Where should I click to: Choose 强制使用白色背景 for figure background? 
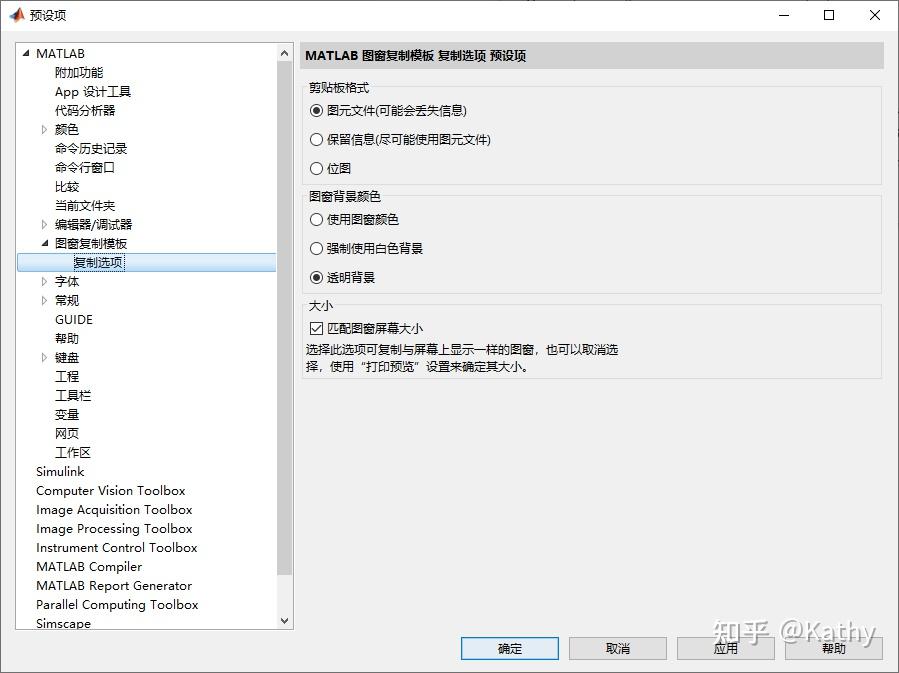tap(315, 248)
